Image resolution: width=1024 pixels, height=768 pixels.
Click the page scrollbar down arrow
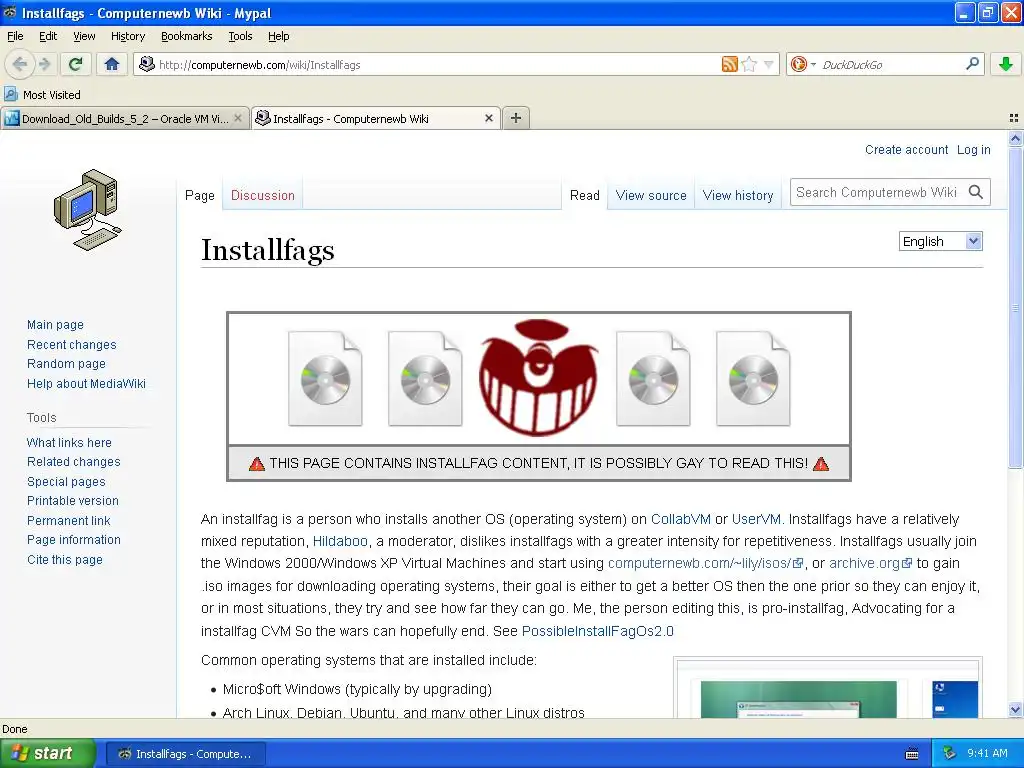click(1015, 710)
